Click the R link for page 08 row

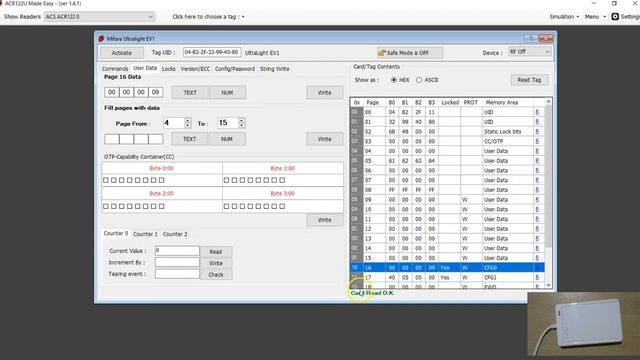(537, 190)
